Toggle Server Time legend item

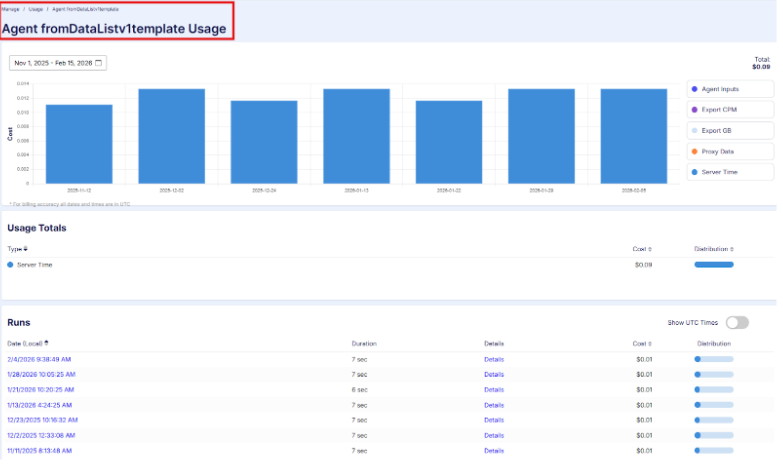pyautogui.click(x=729, y=172)
